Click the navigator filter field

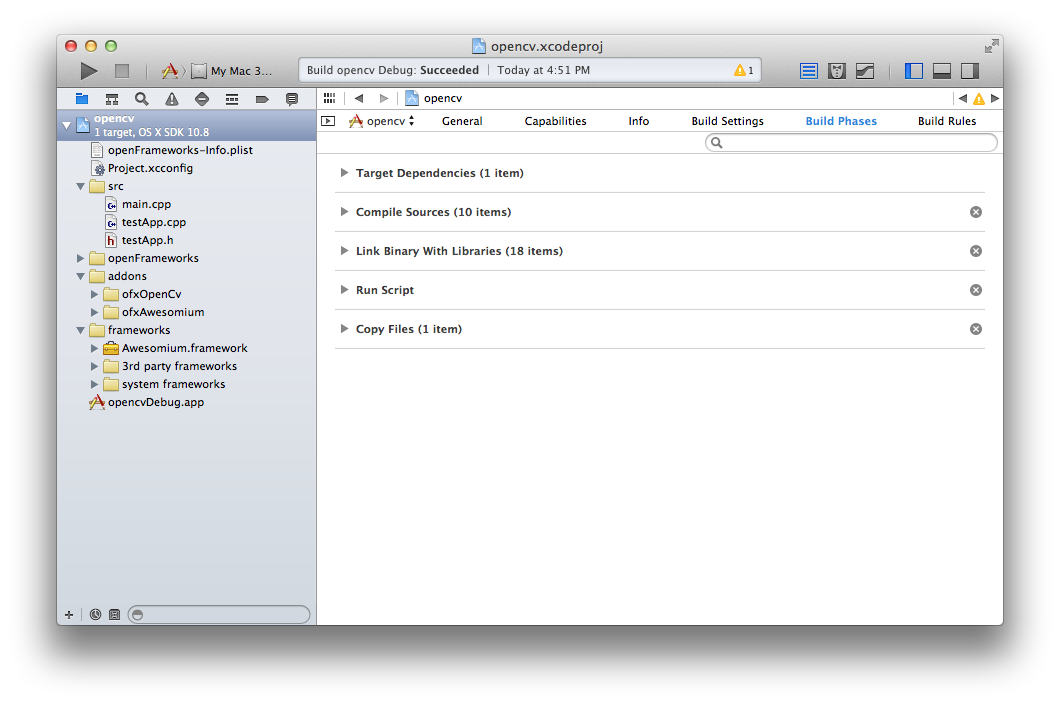218,615
